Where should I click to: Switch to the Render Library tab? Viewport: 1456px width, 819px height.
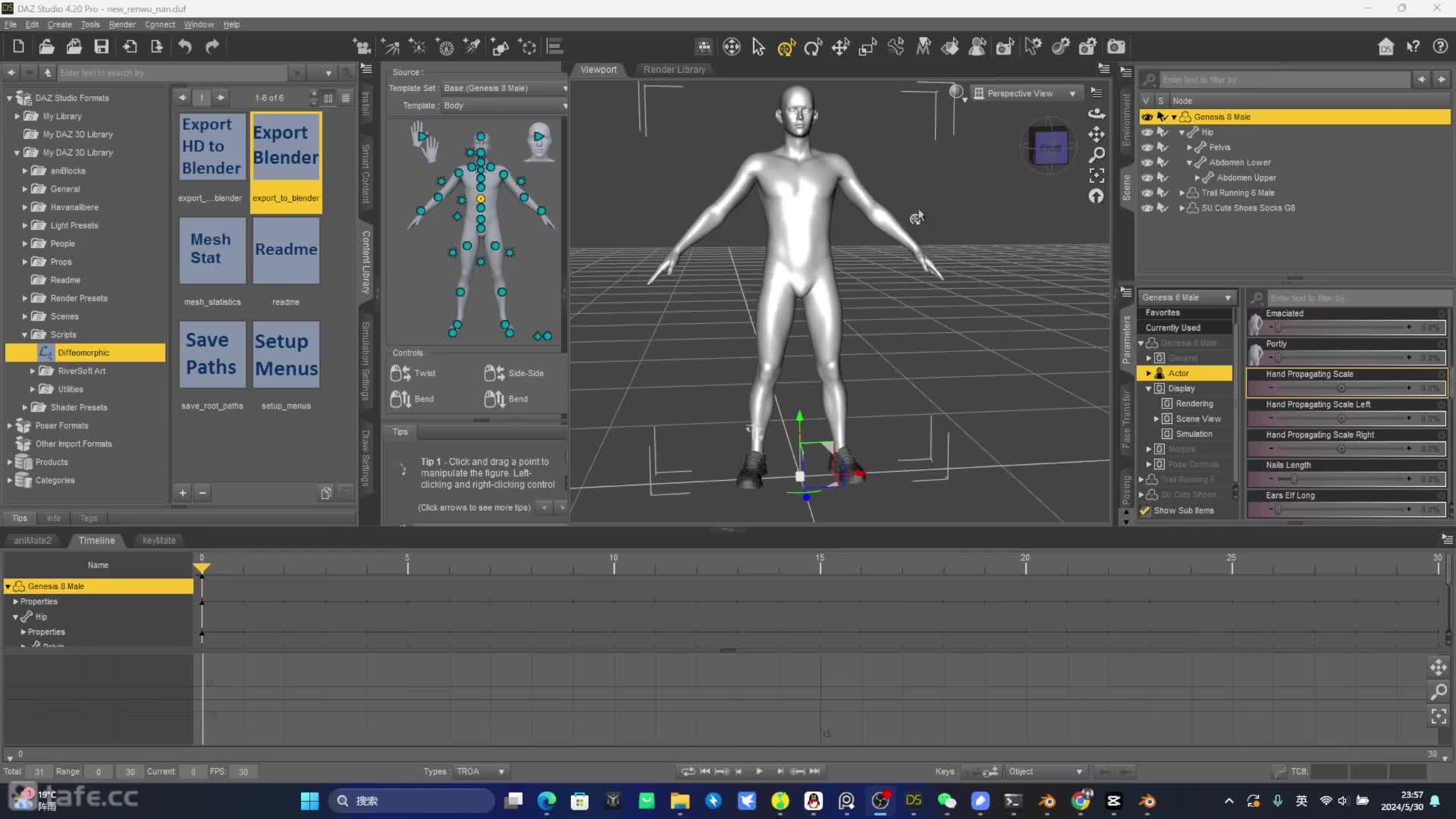coord(674,70)
